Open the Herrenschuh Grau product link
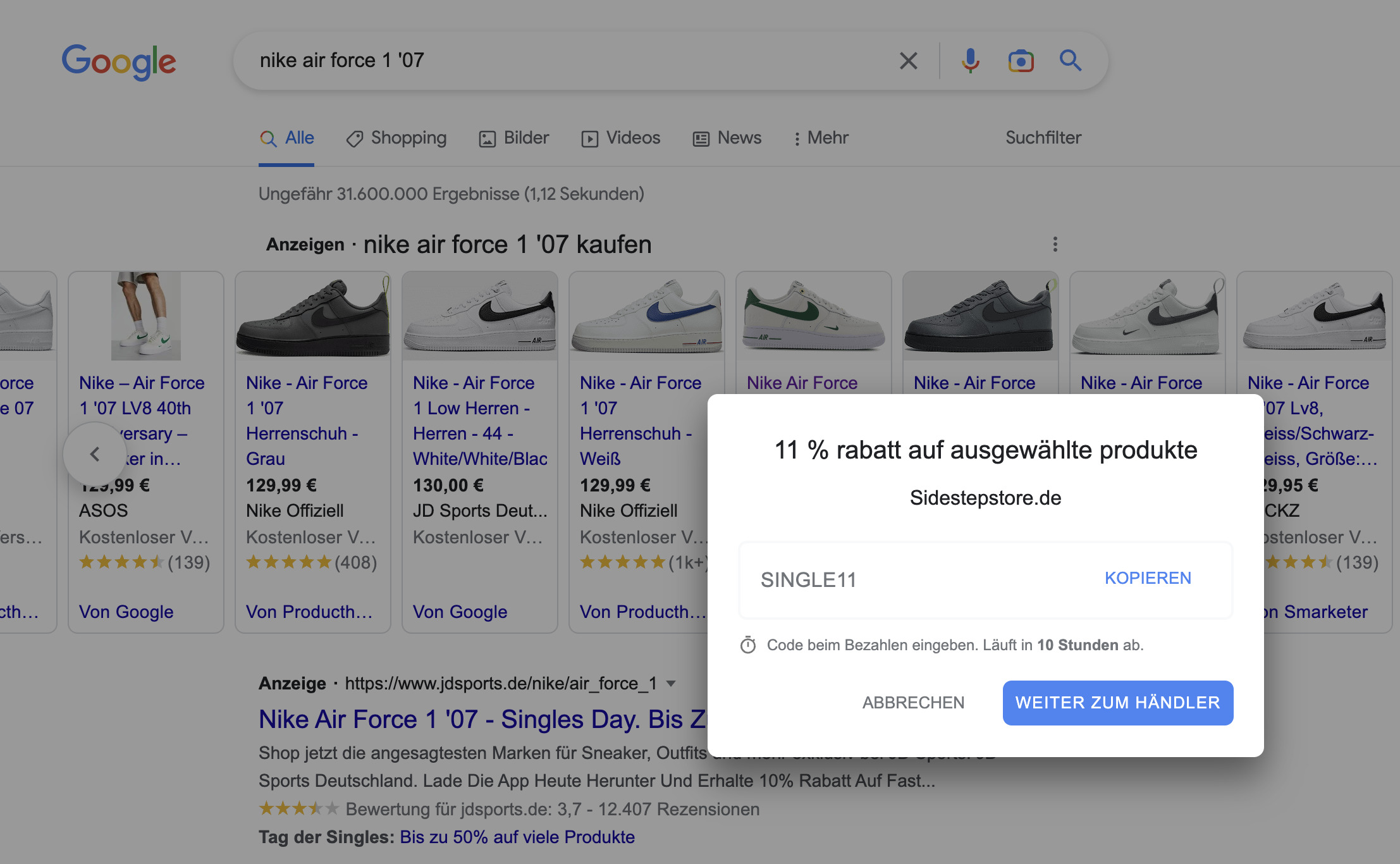The width and height of the screenshot is (1400, 864). [307, 420]
